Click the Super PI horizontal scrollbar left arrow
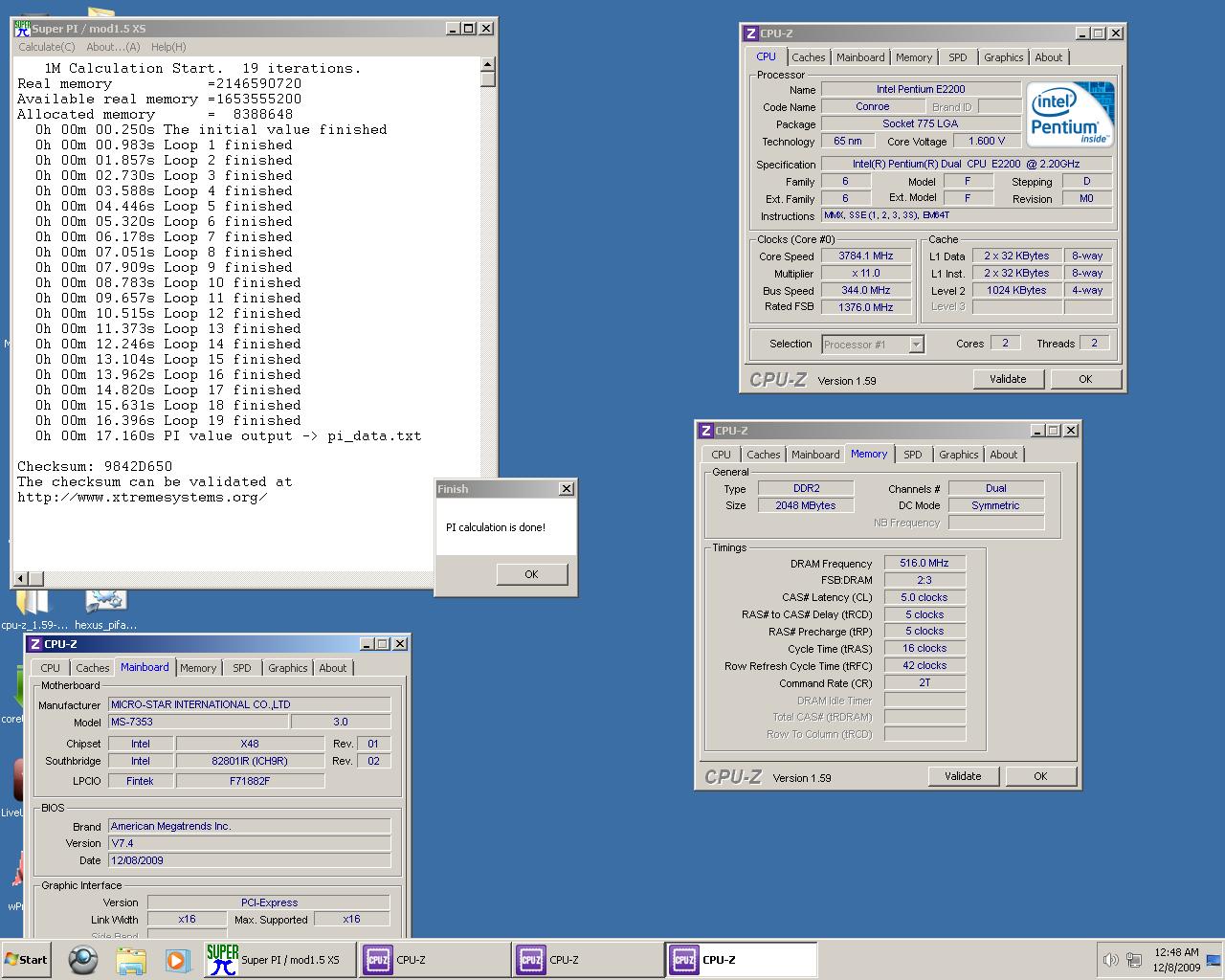 pos(22,578)
